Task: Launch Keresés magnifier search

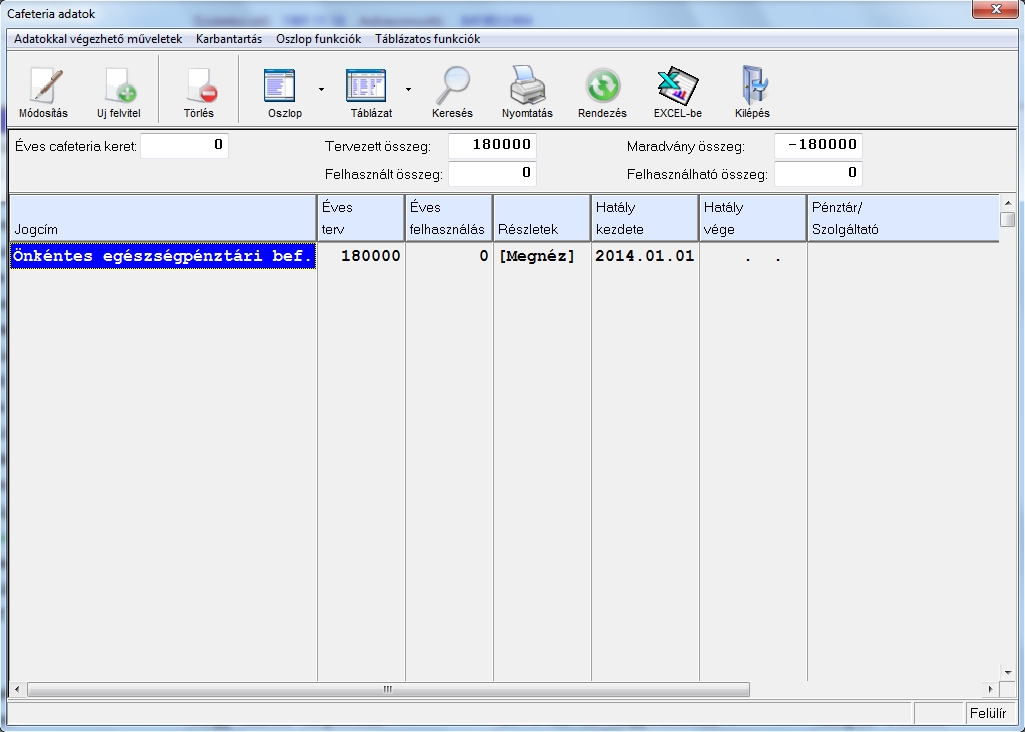Action: pyautogui.click(x=452, y=88)
